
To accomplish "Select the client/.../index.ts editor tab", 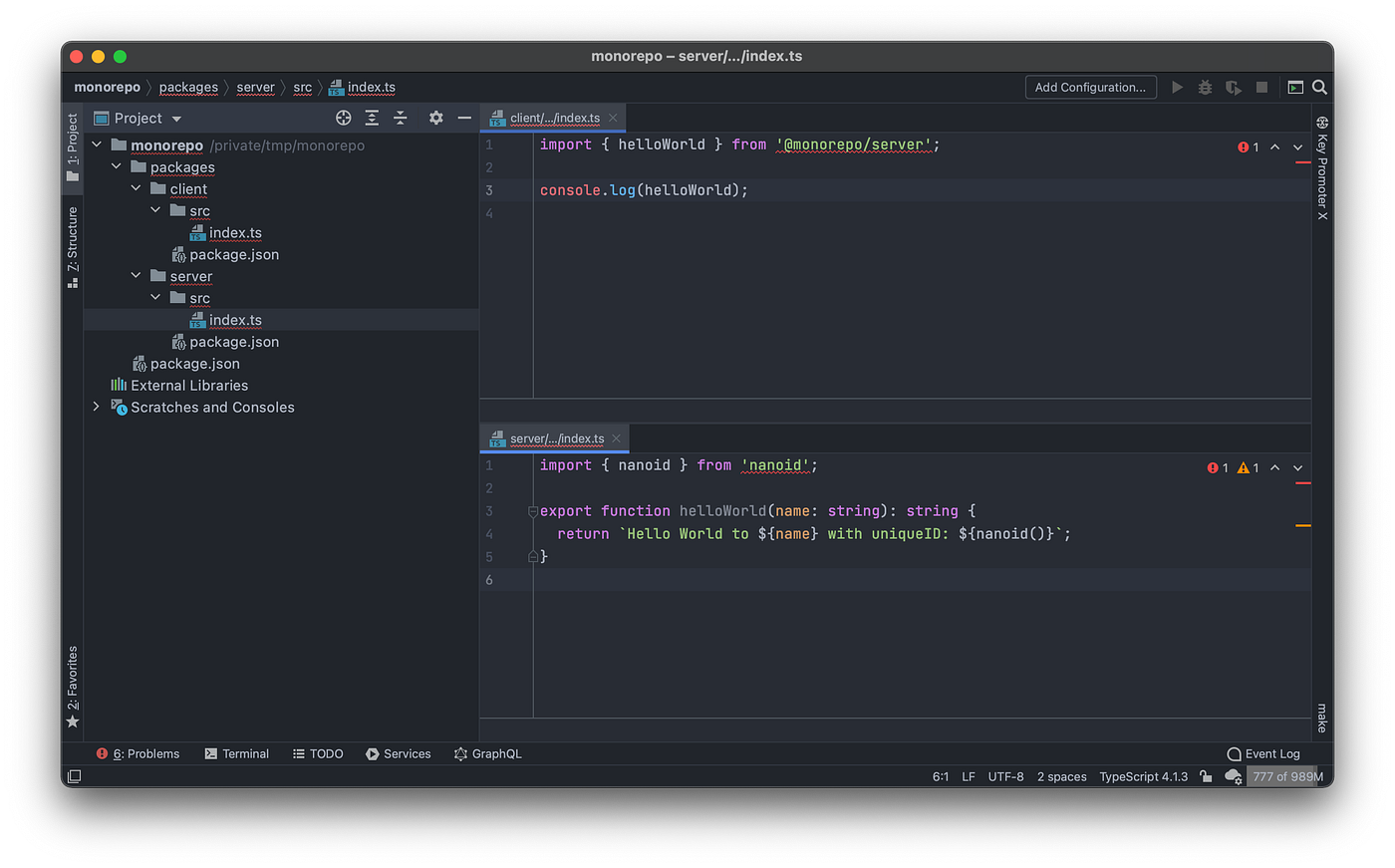I will pyautogui.click(x=553, y=118).
